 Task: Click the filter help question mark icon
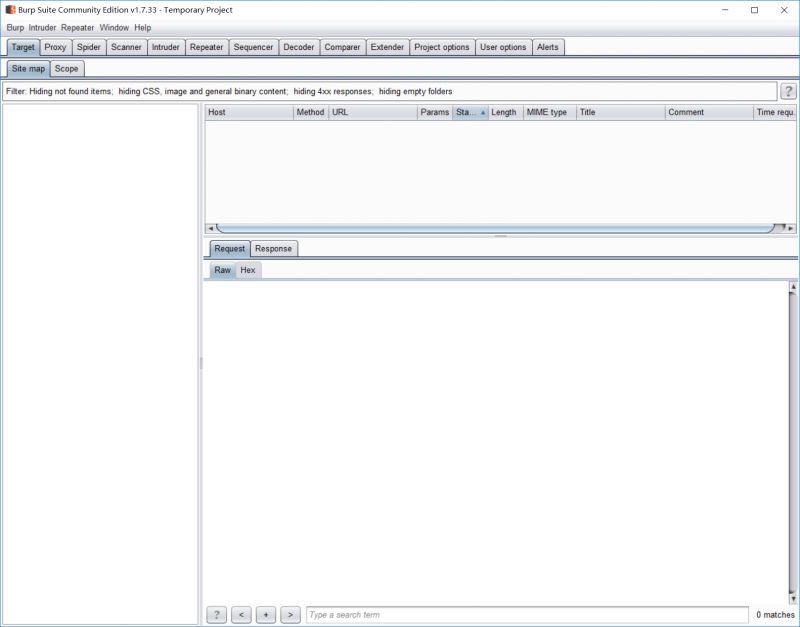[x=788, y=91]
